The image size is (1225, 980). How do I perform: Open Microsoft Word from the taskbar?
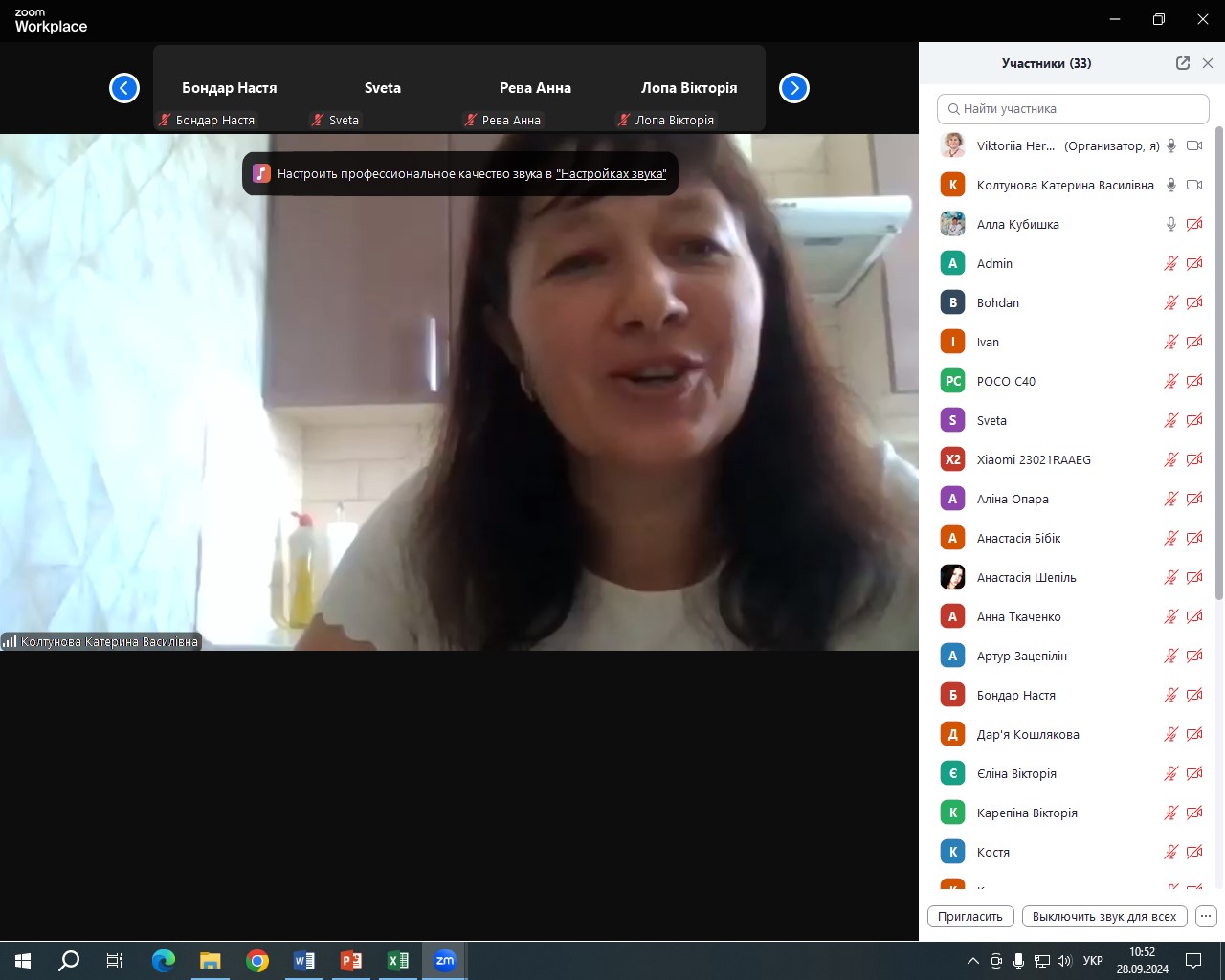(x=304, y=961)
